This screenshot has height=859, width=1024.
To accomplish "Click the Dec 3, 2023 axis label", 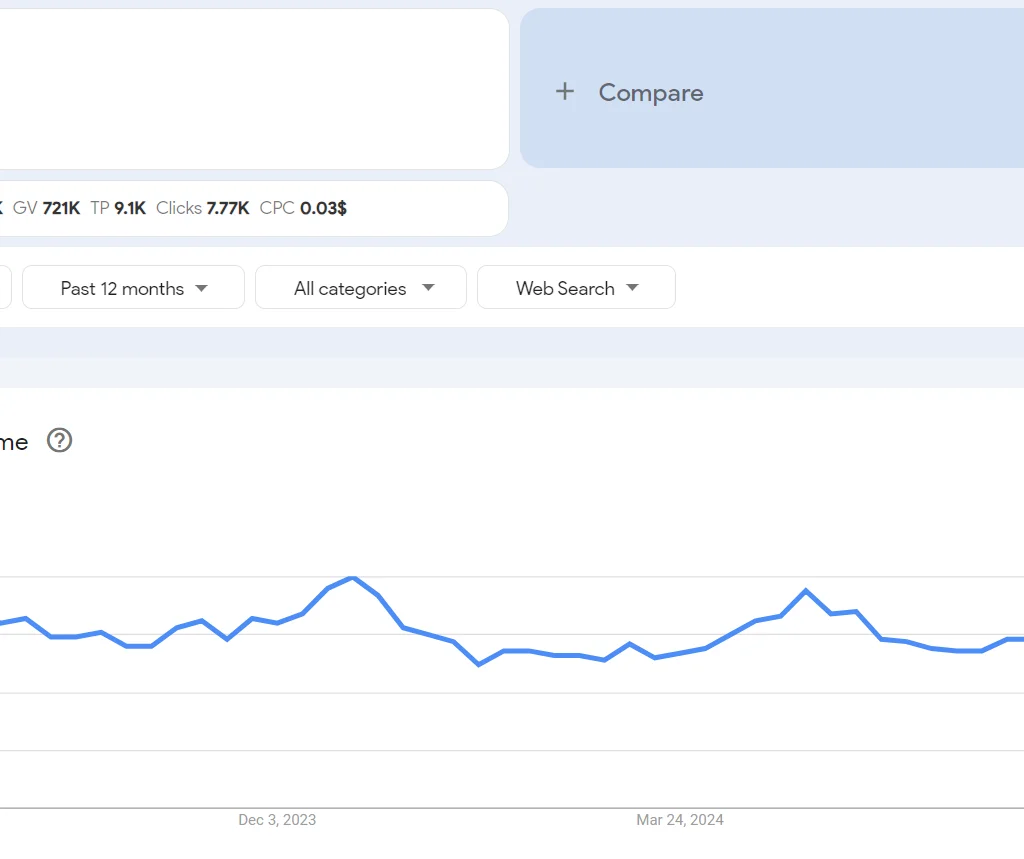I will click(276, 820).
